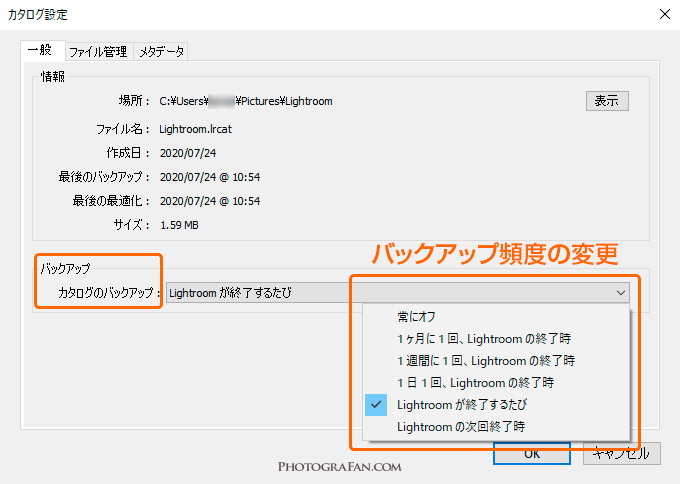The width and height of the screenshot is (680, 484).
Task: Choose 1週間に1回、Lightroom の終了時
Action: 496,361
